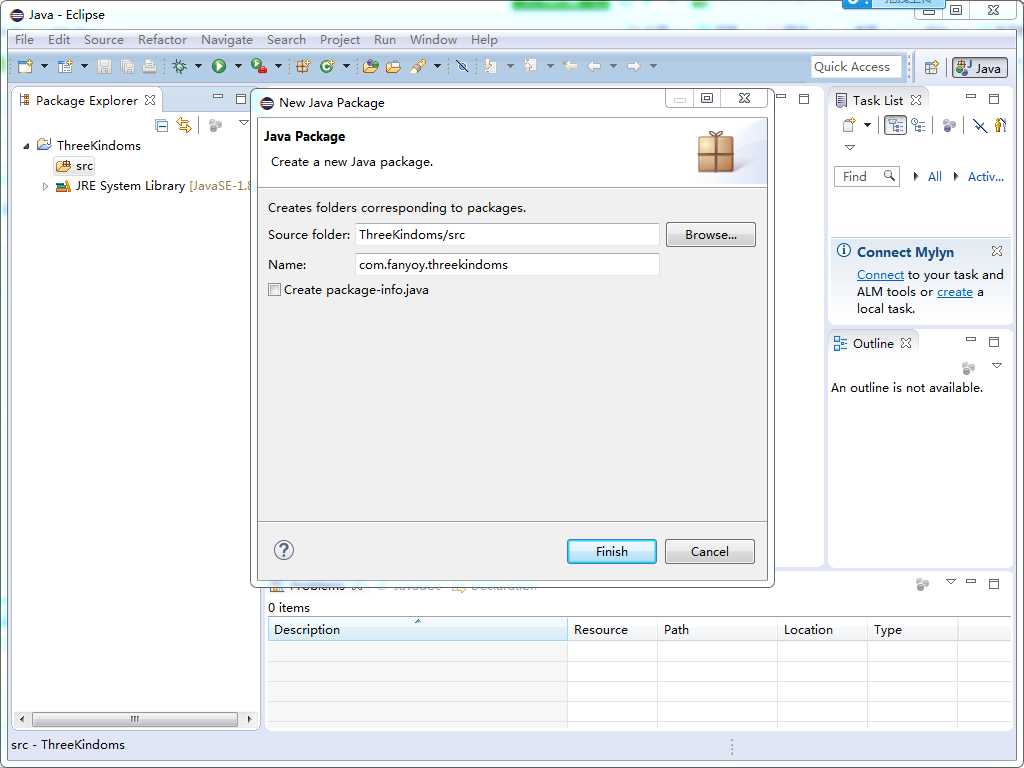This screenshot has width=1024, height=768.
Task: Open the New Task dropdown arrow
Action: point(867,125)
